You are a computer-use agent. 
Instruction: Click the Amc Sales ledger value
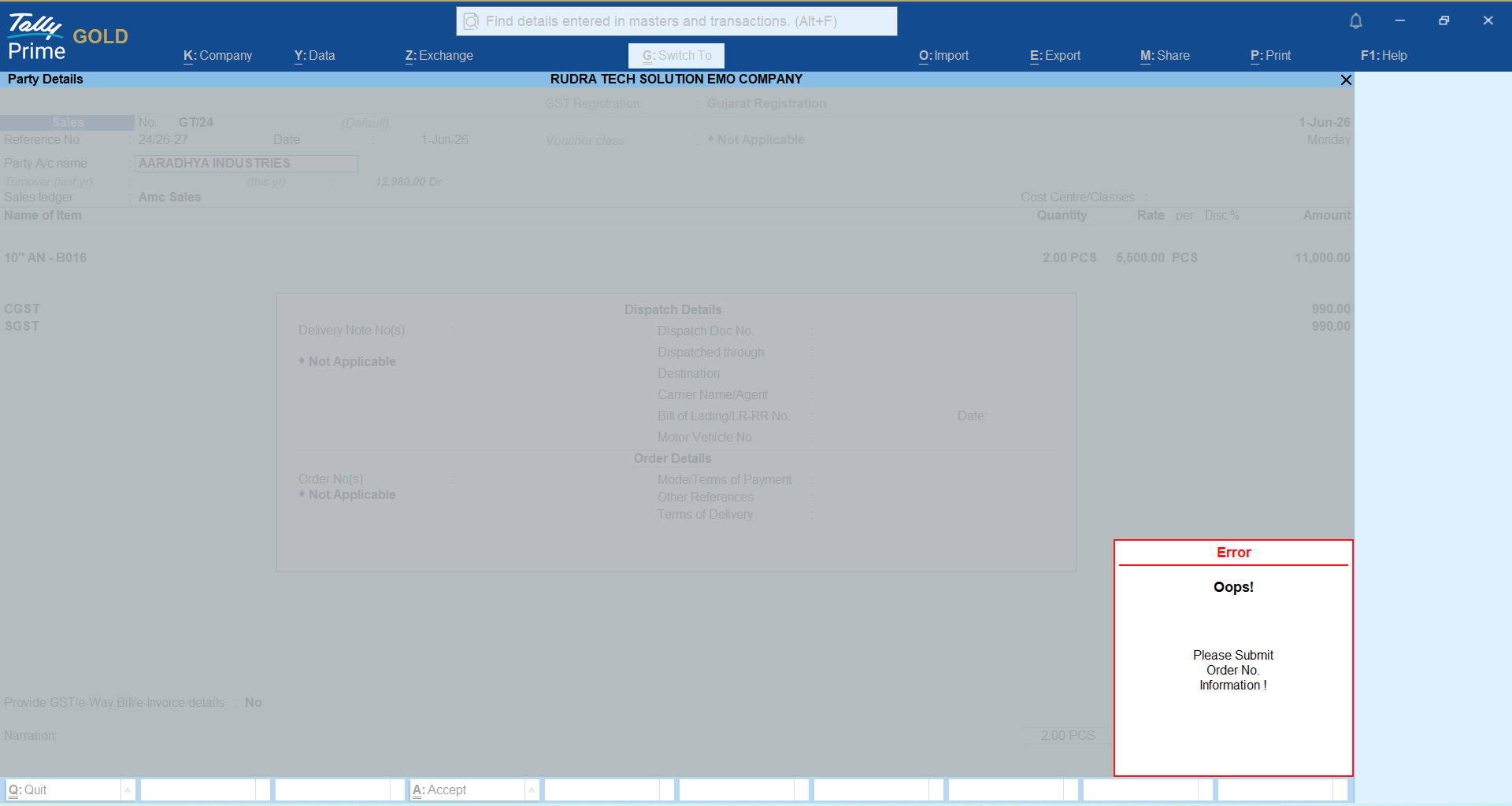pyautogui.click(x=169, y=198)
